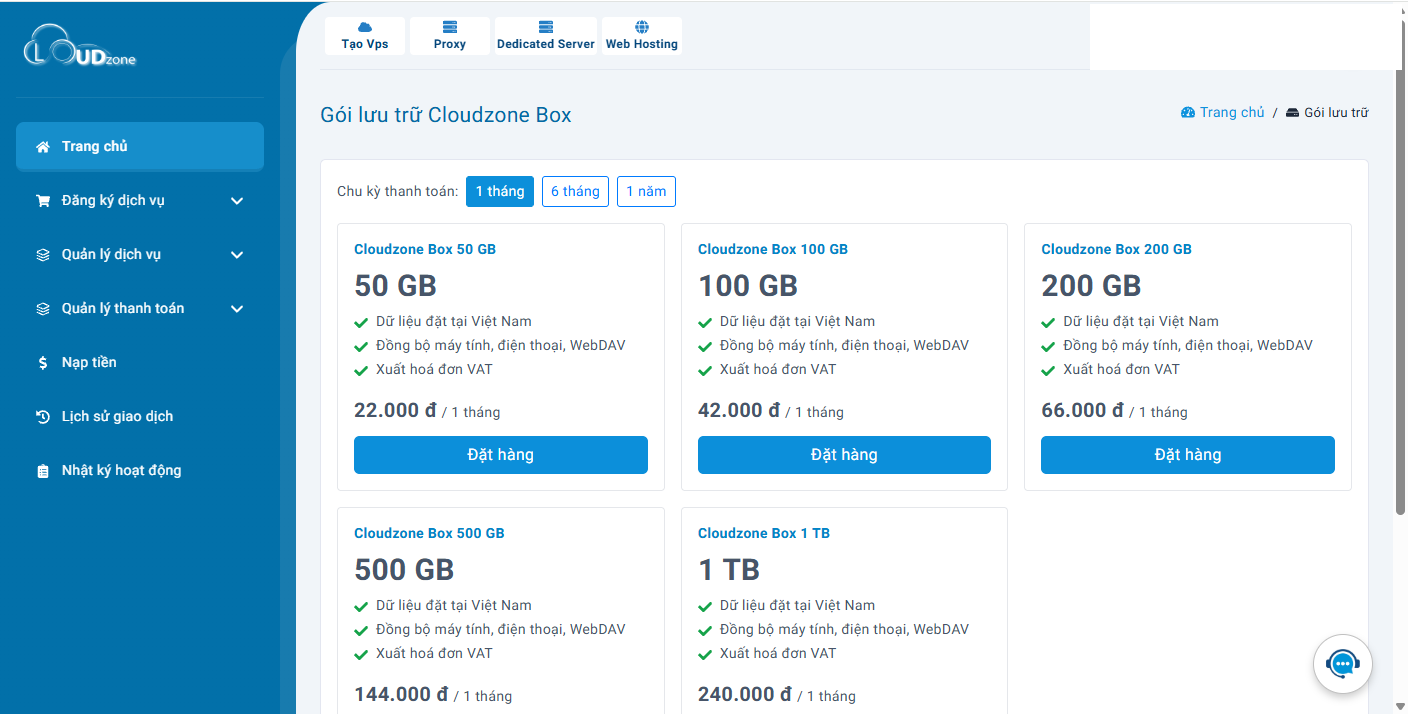The width and height of the screenshot is (1408, 714).
Task: Click the layers icon for Quản lý dịch vụ
Action: 43,255
